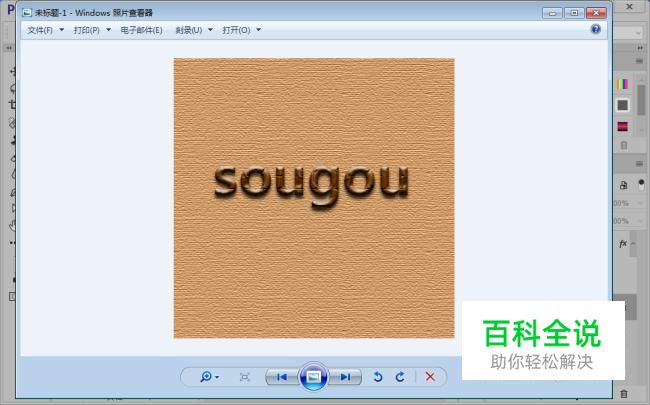Collapse the Photoshop right panel with double arrows
The height and width of the screenshot is (405, 650).
point(640,48)
